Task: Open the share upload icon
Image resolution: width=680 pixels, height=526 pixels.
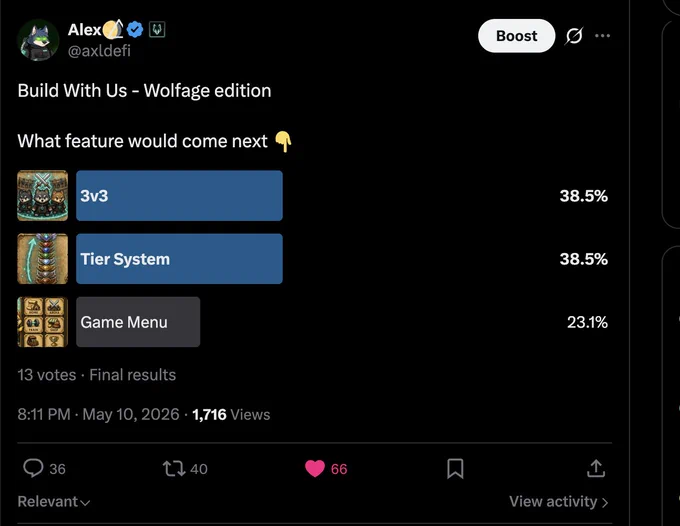Action: click(x=596, y=468)
